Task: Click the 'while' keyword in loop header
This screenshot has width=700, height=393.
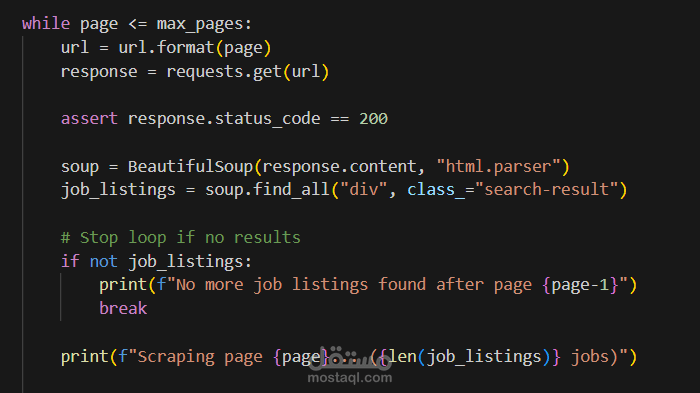Action: (x=46, y=24)
